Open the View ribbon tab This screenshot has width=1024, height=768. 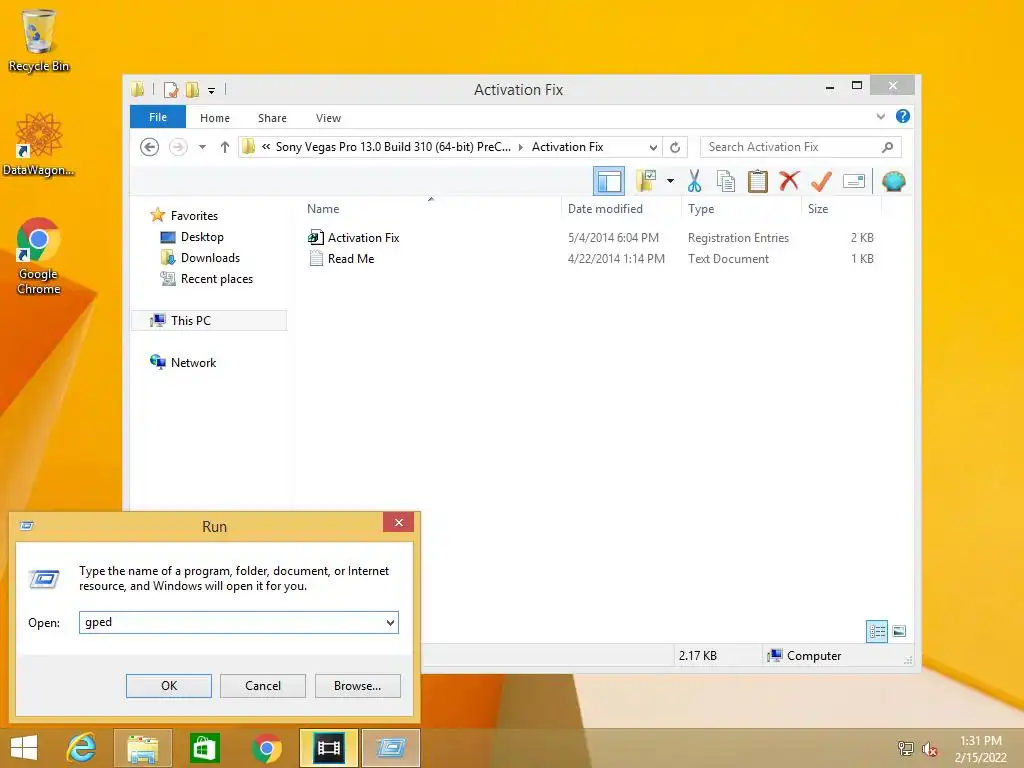click(x=328, y=118)
